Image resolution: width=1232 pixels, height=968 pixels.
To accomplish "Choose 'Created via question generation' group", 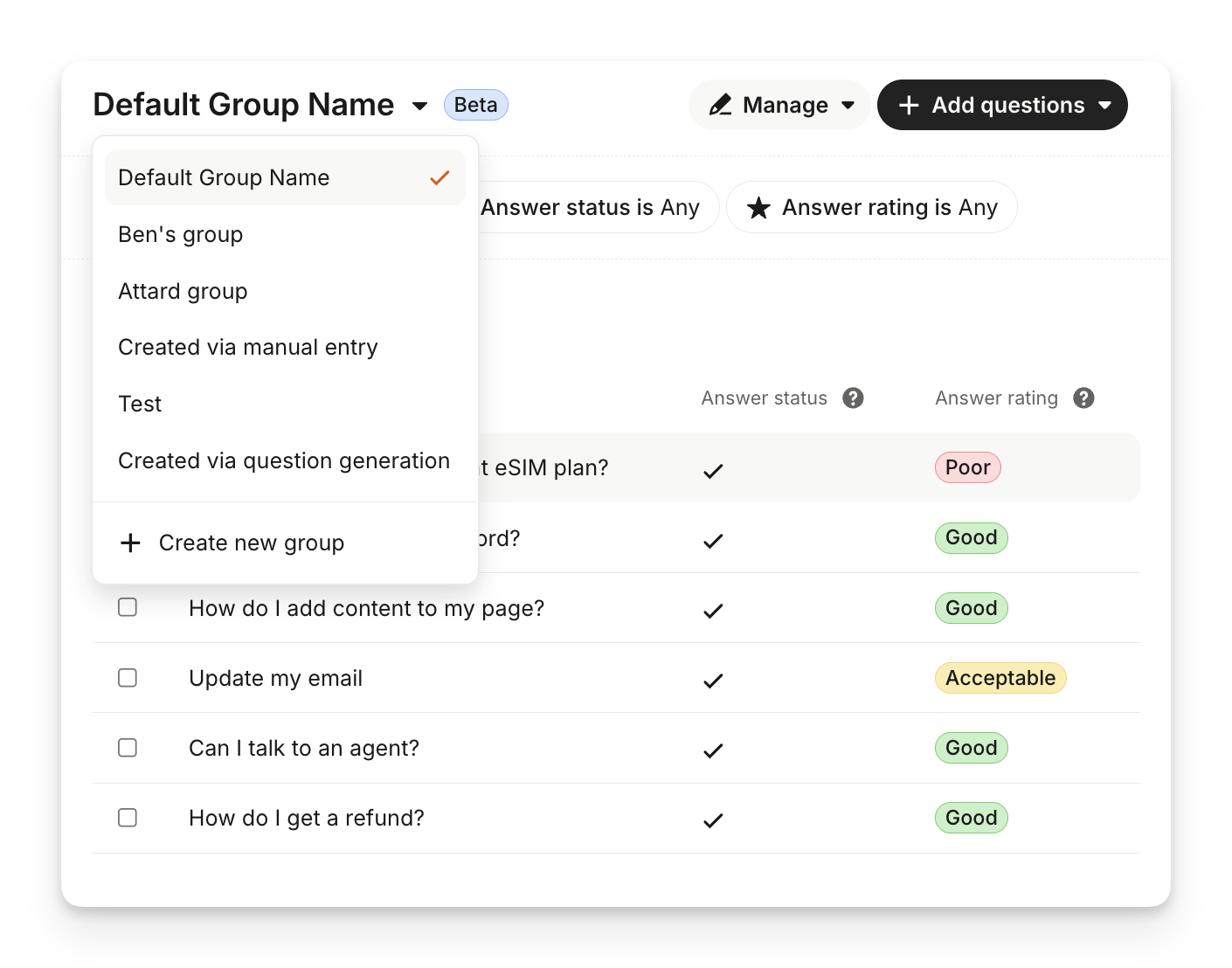I will pyautogui.click(x=284, y=461).
